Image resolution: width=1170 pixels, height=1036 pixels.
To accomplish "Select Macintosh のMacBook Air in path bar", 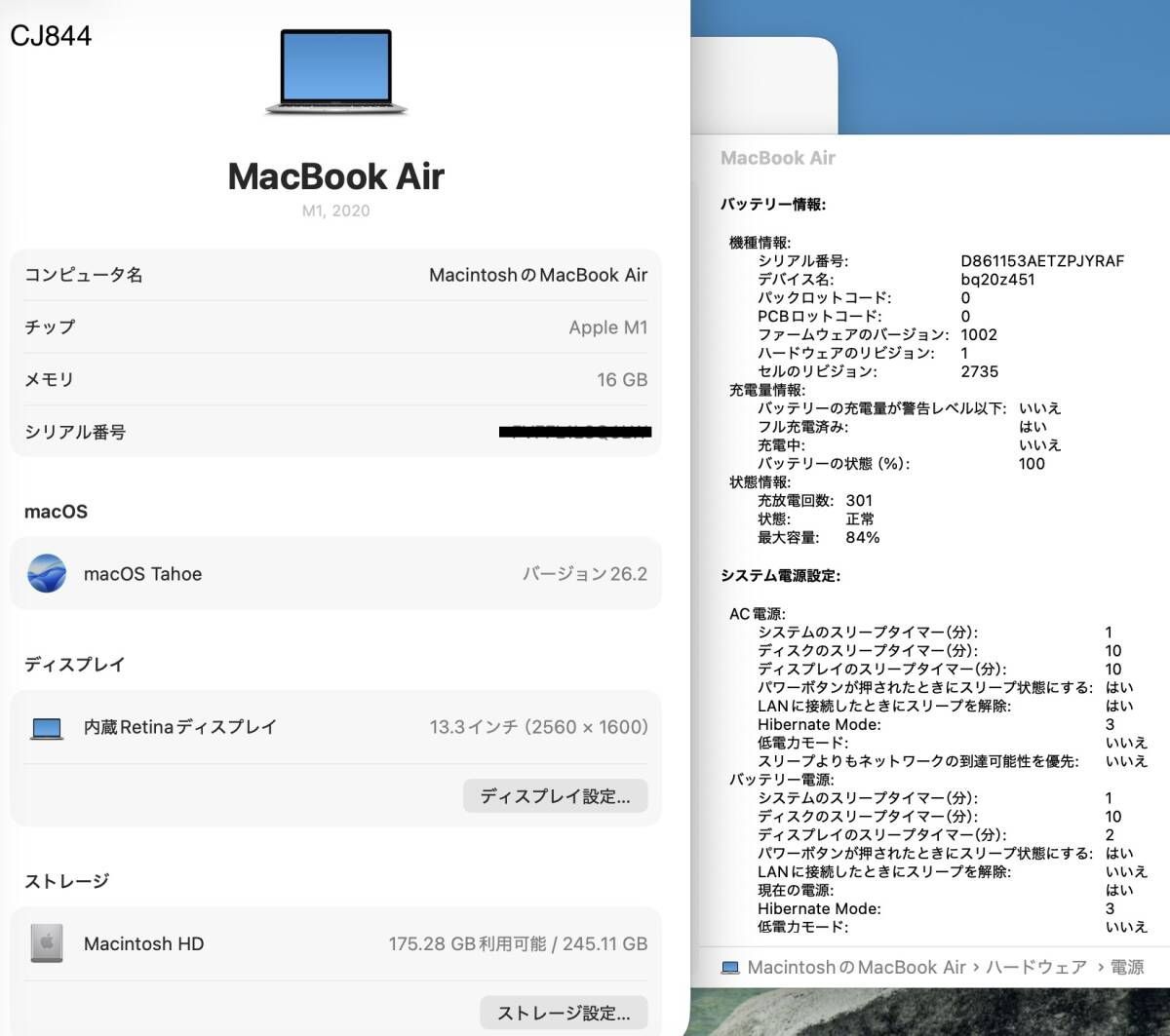I will click(856, 968).
